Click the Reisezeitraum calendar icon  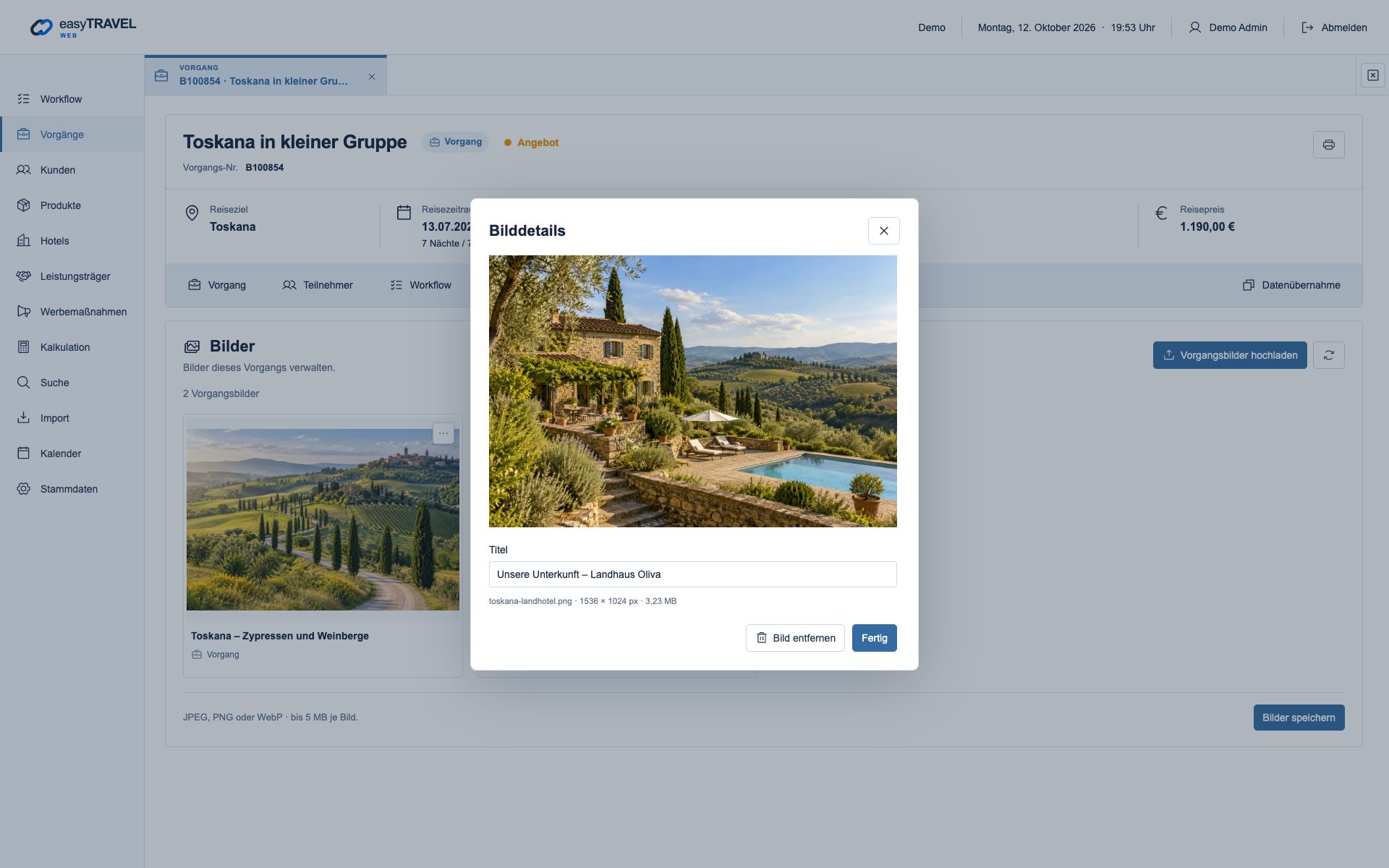(404, 213)
